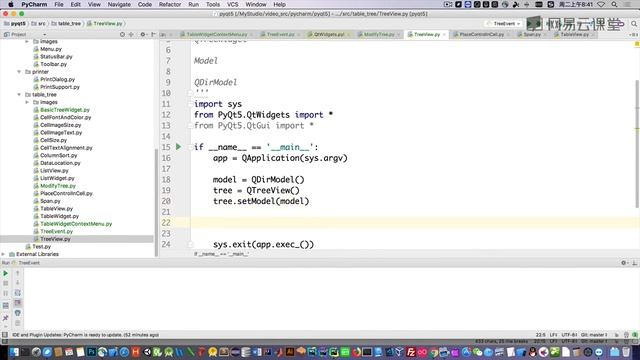
Task: Stop the running process in Run panel
Action: pos(5,283)
